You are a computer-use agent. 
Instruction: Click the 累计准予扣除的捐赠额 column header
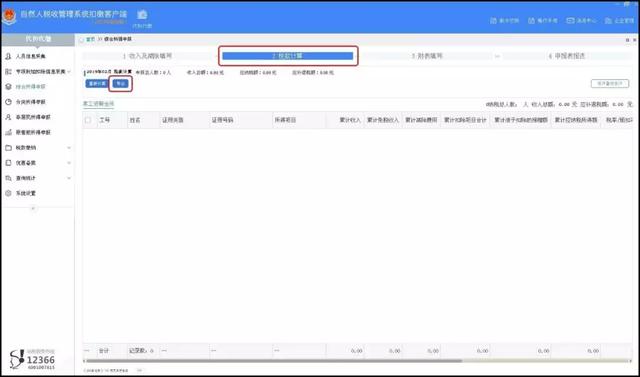[x=521, y=120]
